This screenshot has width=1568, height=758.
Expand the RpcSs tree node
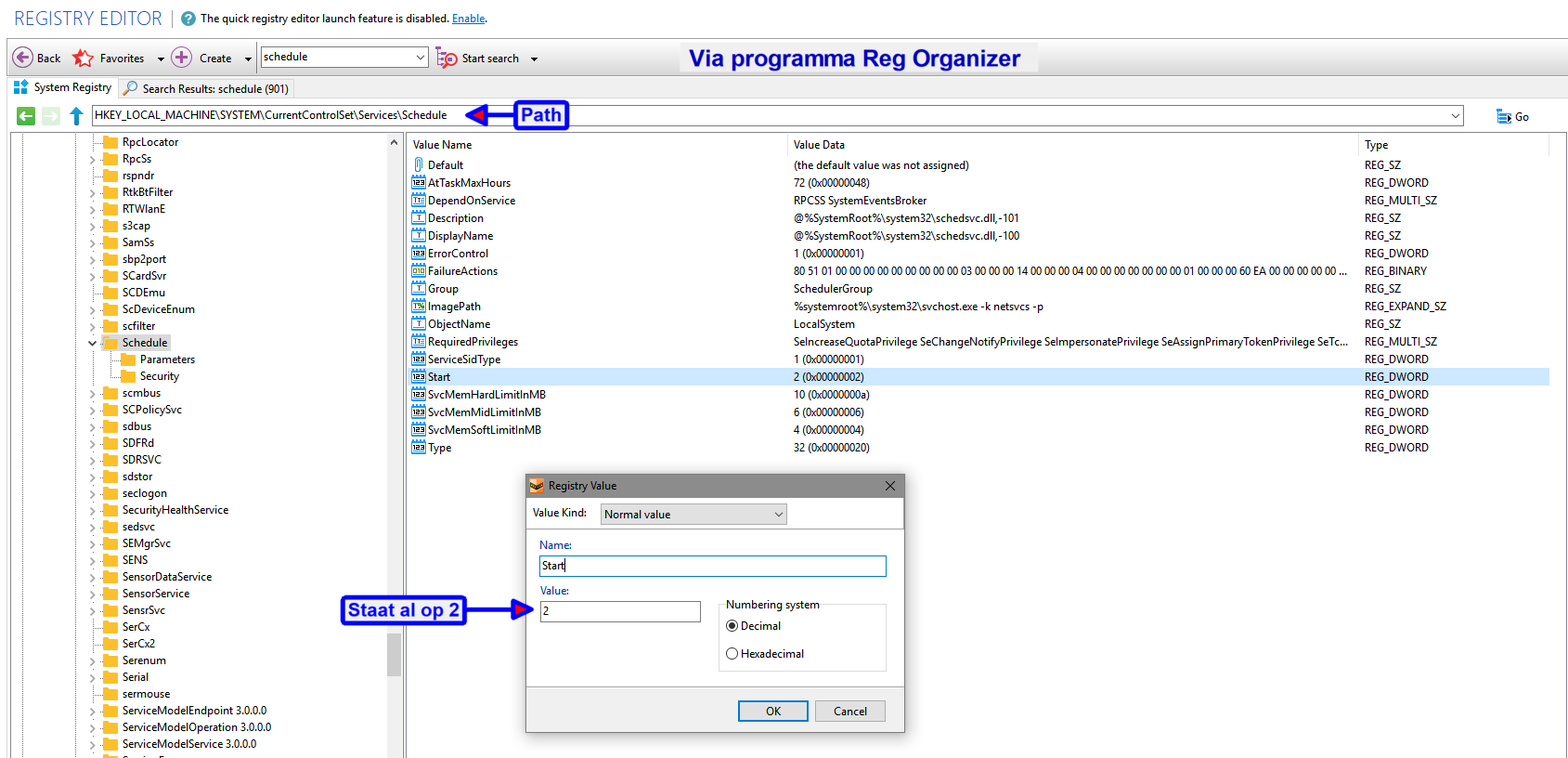point(93,160)
